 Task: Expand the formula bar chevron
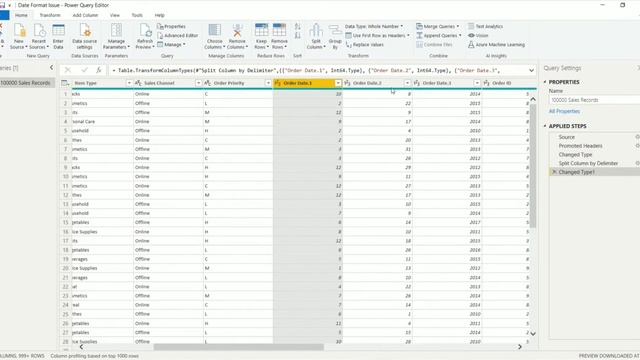tap(531, 71)
